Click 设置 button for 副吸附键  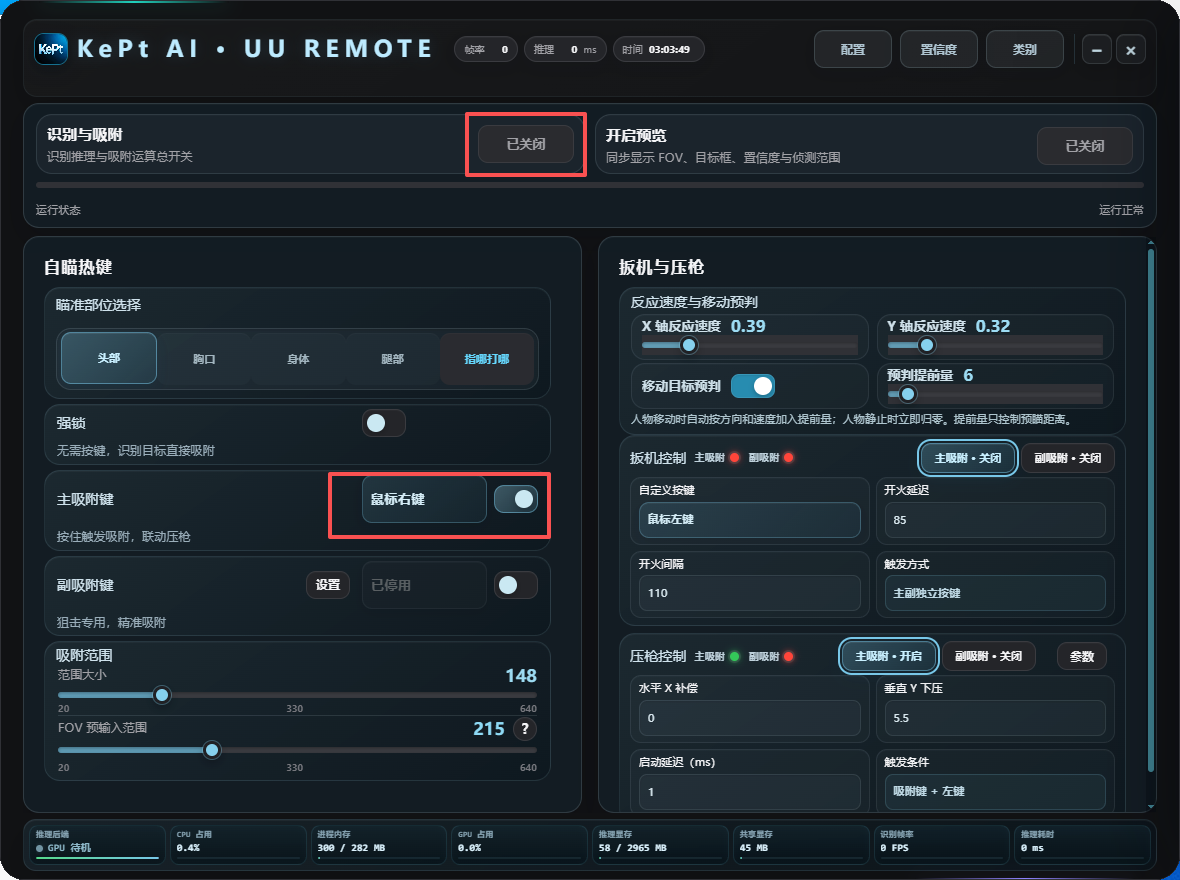click(x=327, y=585)
